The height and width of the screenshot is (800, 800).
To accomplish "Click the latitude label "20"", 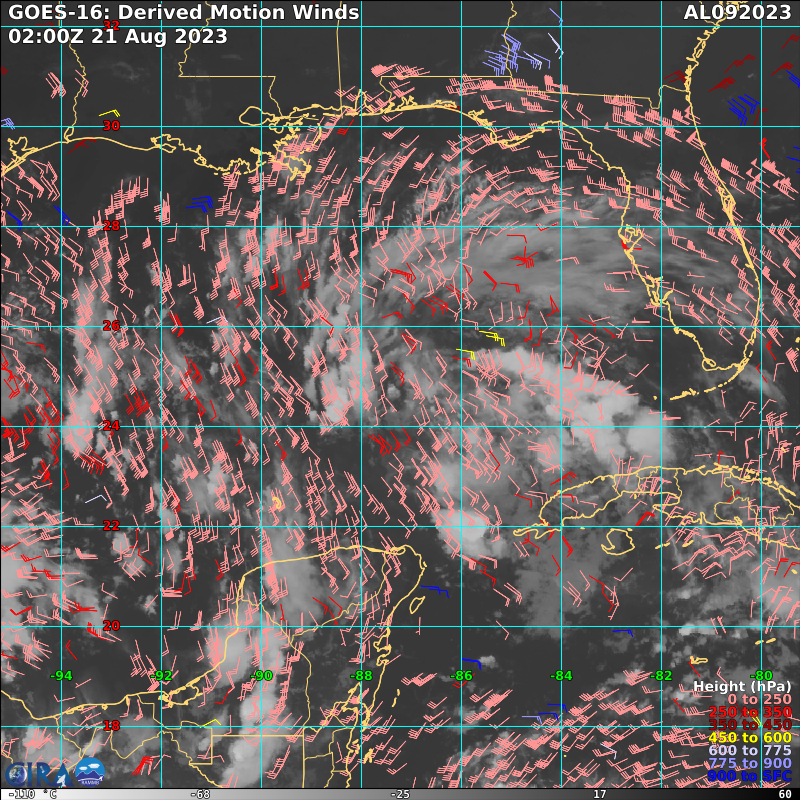I will click(x=111, y=626).
